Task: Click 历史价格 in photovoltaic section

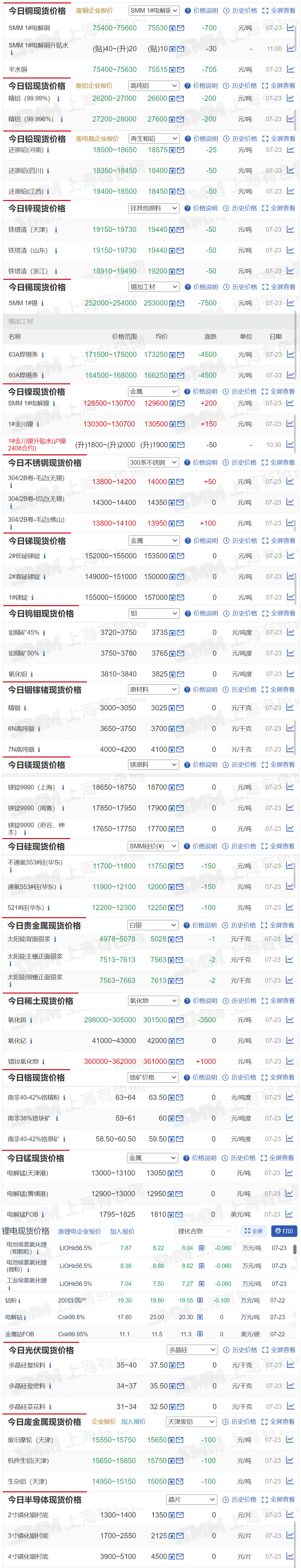Action: click(x=240, y=1350)
